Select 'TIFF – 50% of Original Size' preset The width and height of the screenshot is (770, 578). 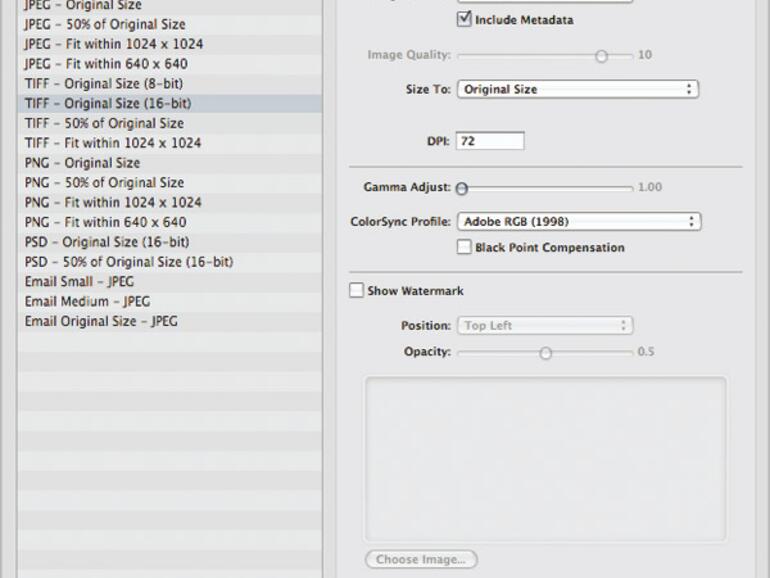170,123
